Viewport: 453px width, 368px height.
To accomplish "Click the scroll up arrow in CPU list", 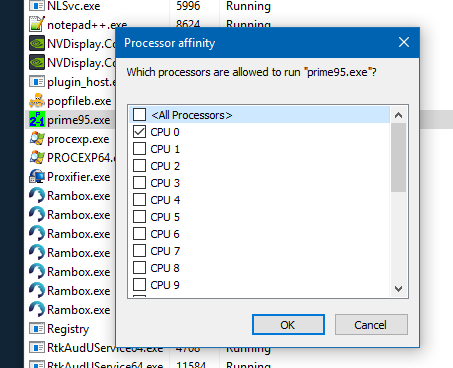I will coord(398,115).
